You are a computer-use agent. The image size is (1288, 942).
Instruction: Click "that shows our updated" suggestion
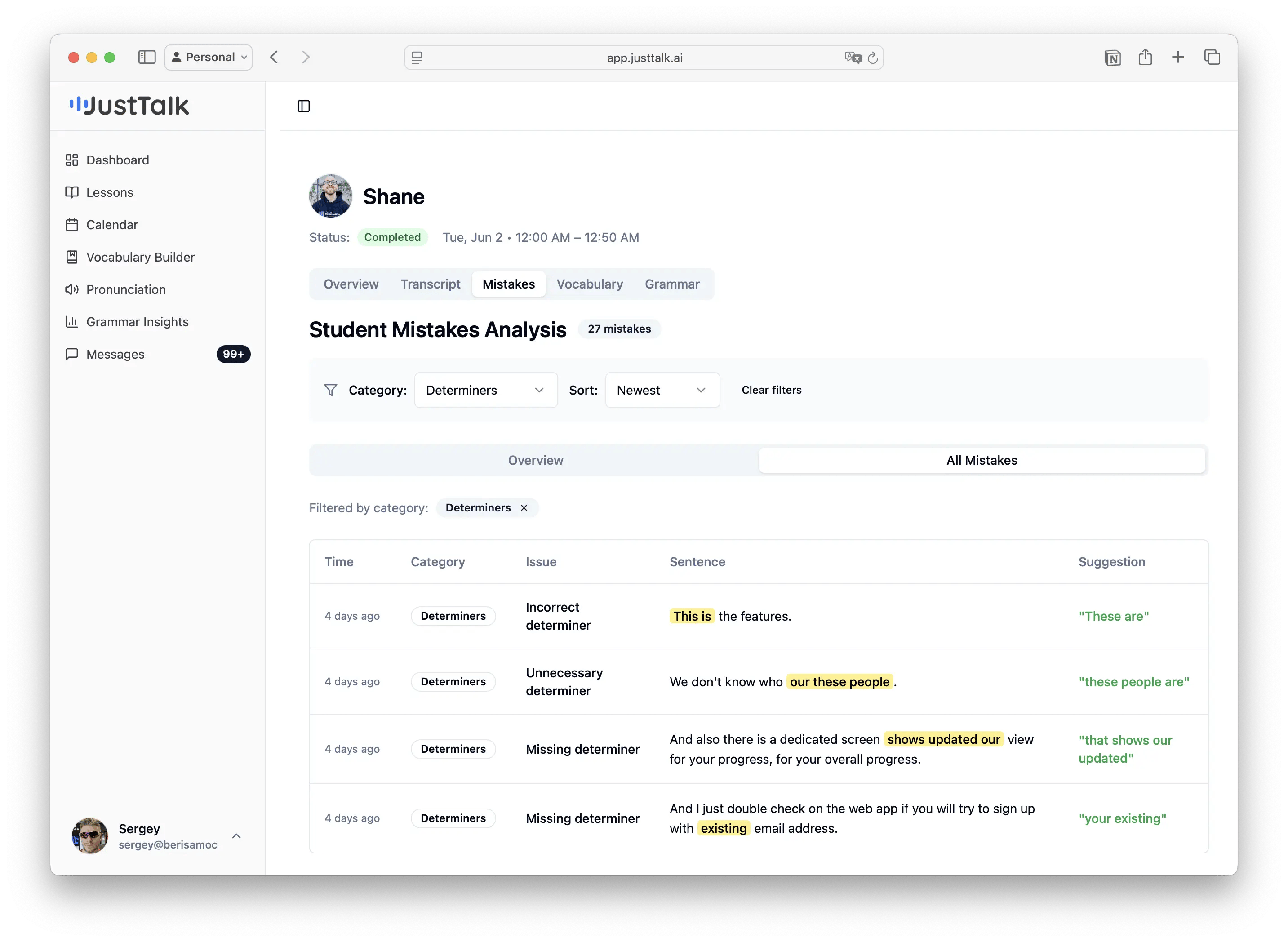pyautogui.click(x=1125, y=749)
